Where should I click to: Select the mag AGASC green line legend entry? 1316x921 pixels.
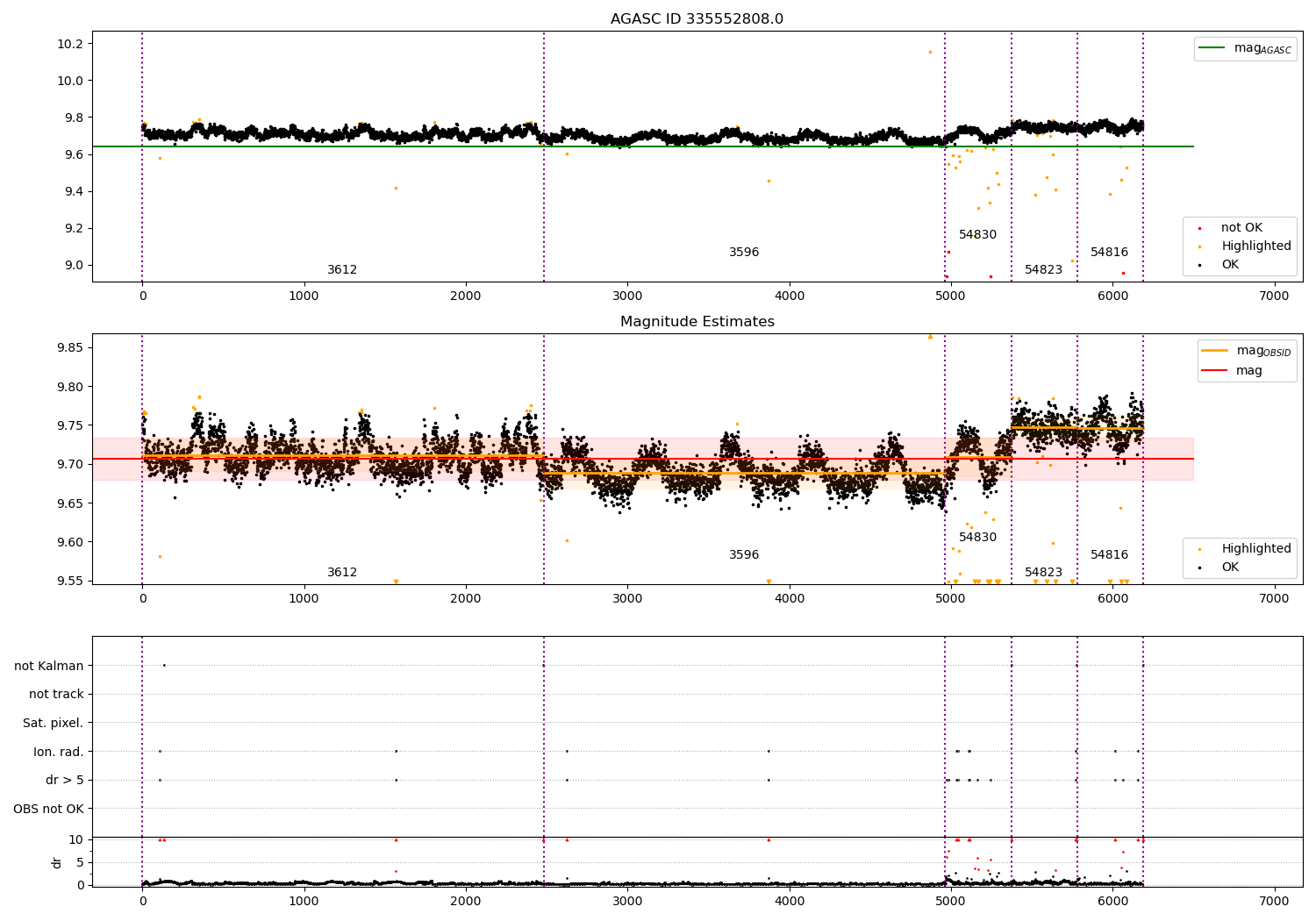tap(1246, 48)
